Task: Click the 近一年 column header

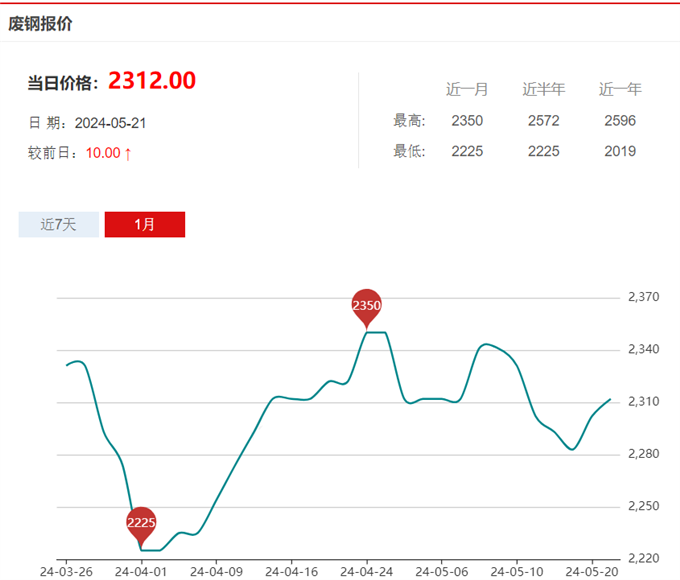Action: tap(620, 89)
